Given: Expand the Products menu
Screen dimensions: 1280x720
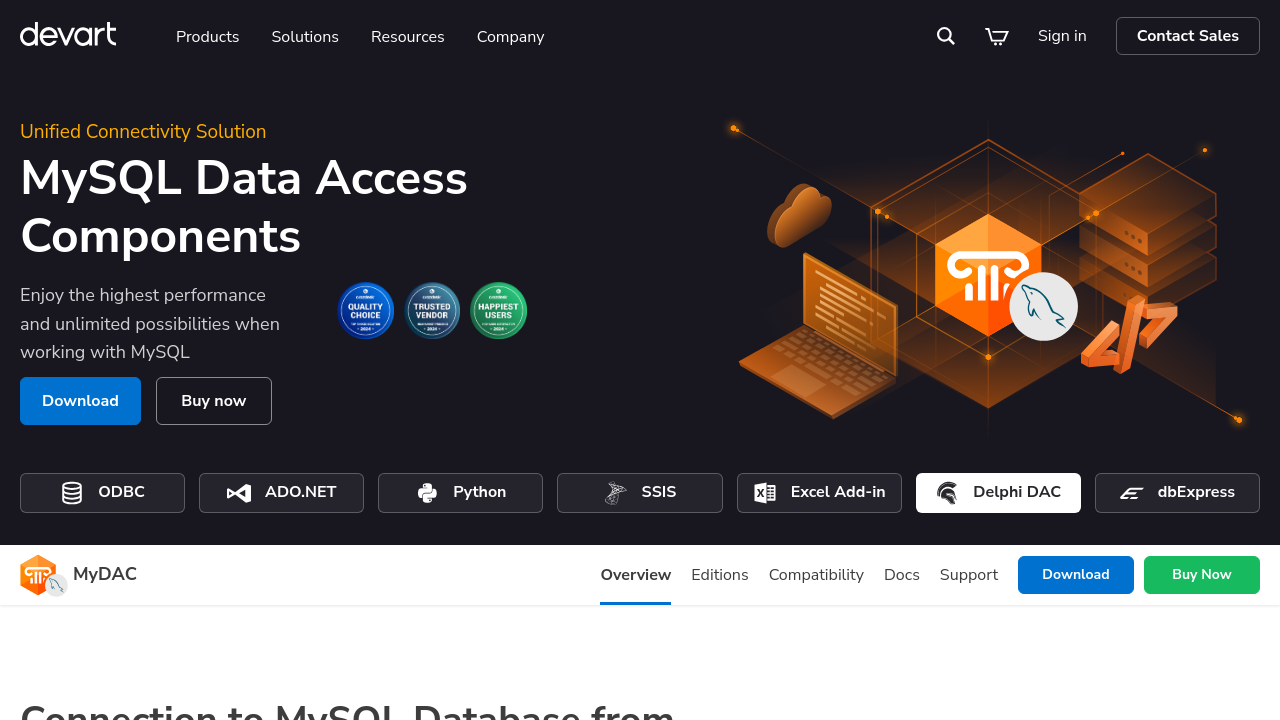Looking at the screenshot, I should point(208,37).
